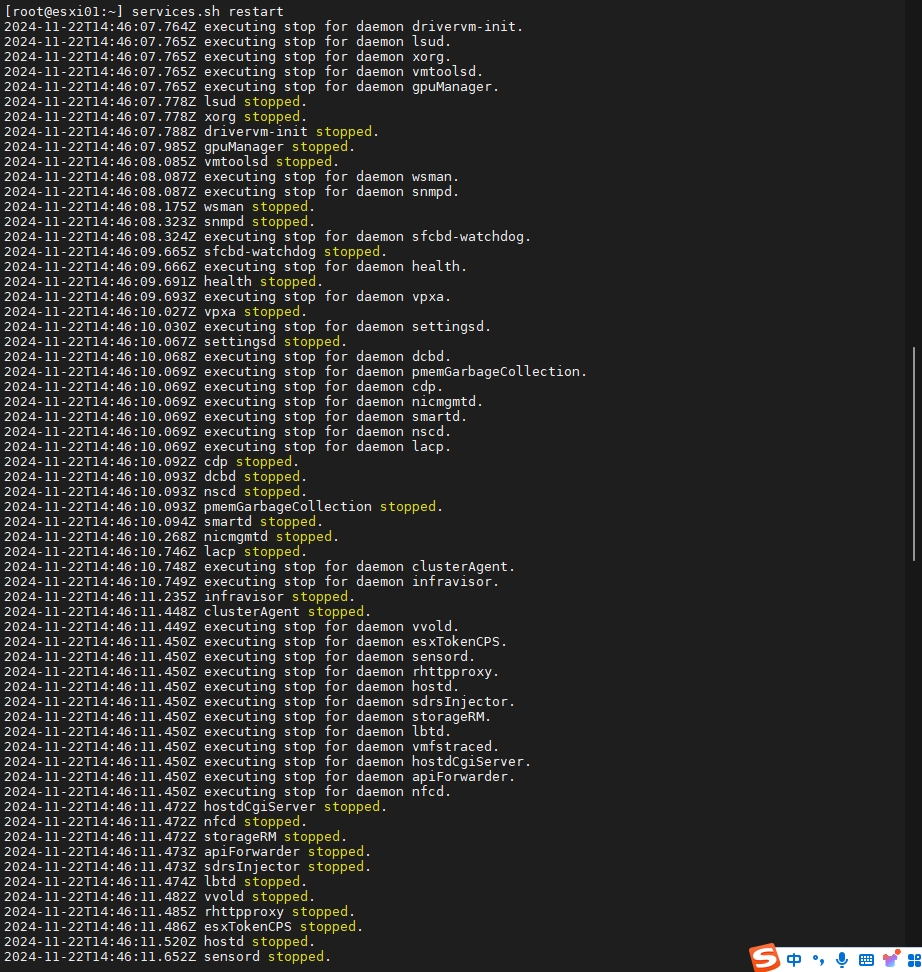Viewport: 922px width, 972px height.
Task: Click the 'infravisor stopped' log line
Action: pyautogui.click(x=277, y=596)
